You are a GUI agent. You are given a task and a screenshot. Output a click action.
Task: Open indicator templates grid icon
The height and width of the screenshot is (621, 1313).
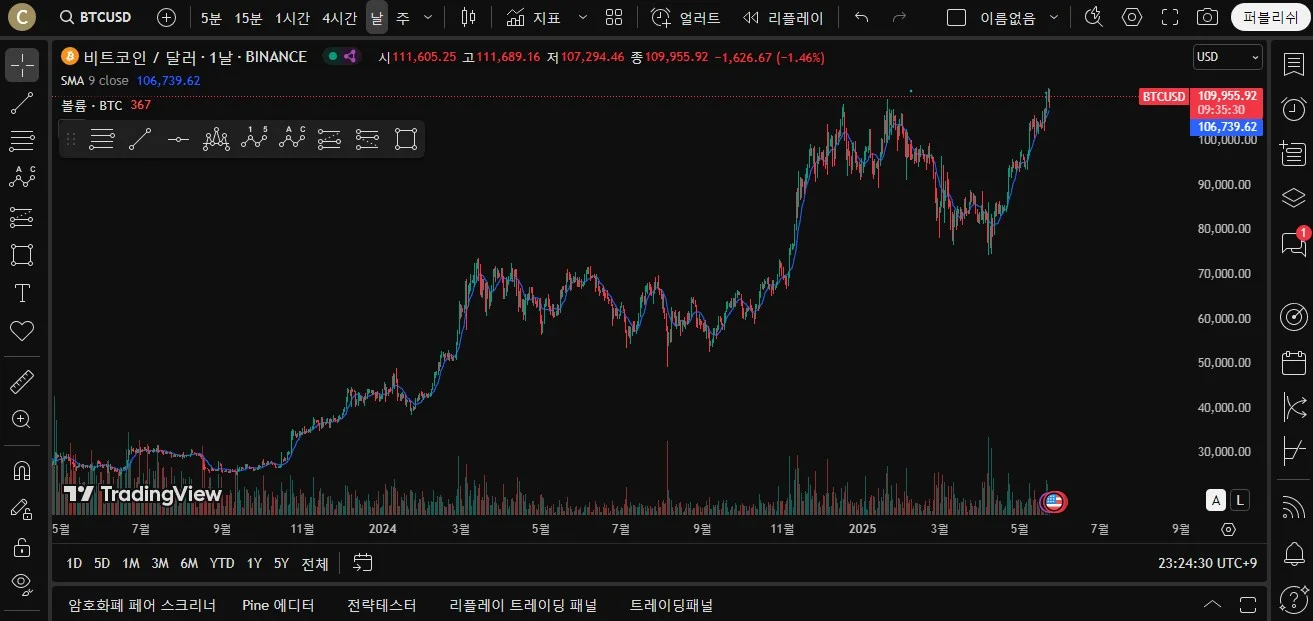614,17
